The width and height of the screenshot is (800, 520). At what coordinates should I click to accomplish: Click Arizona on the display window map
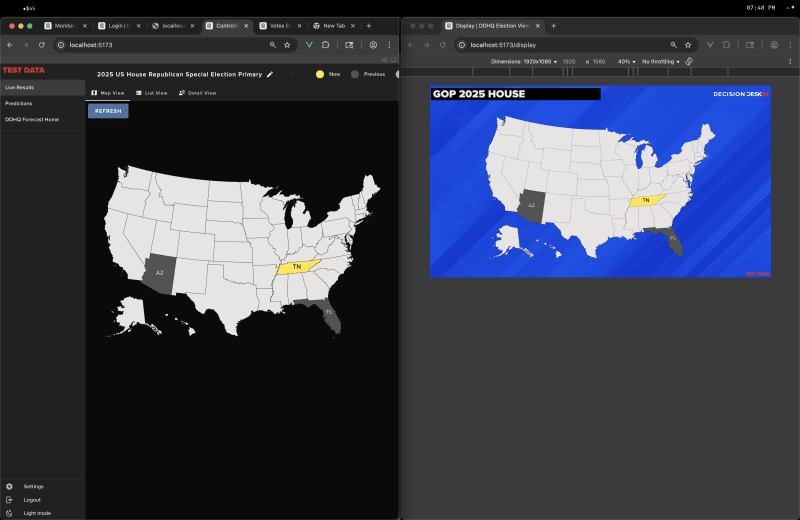[x=531, y=206]
